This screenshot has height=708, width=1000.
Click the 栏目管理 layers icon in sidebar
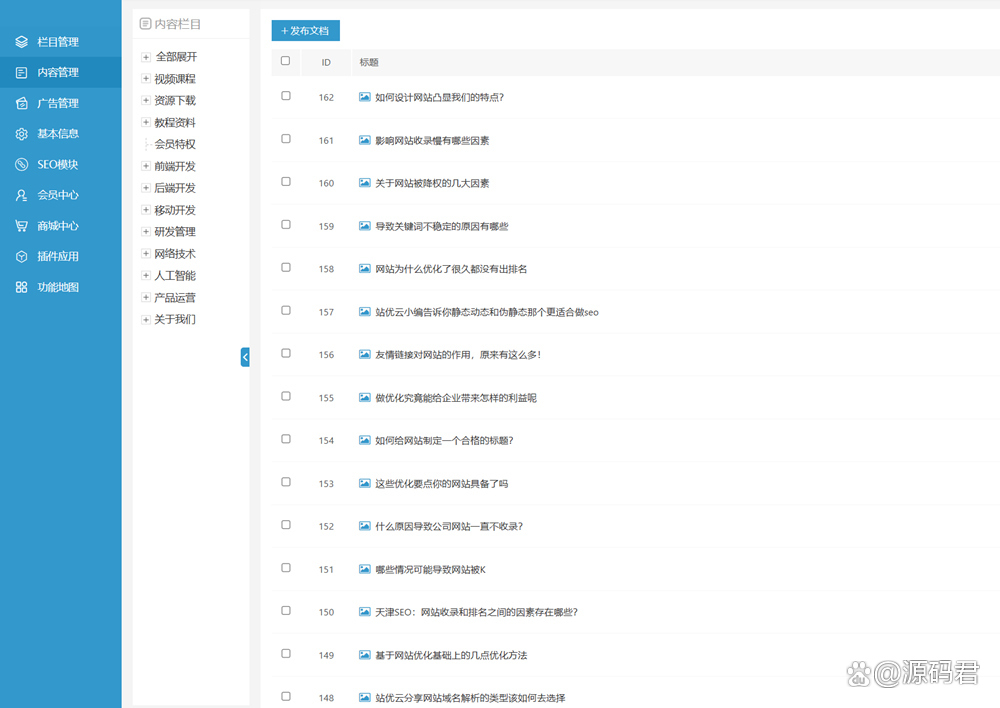[x=22, y=42]
